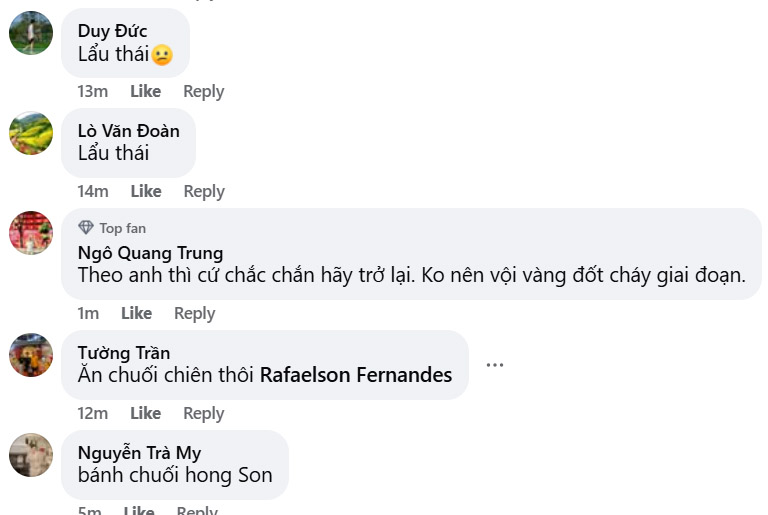Click Duy Đức's profile avatar
Image resolution: width=768 pixels, height=515 pixels.
31,33
